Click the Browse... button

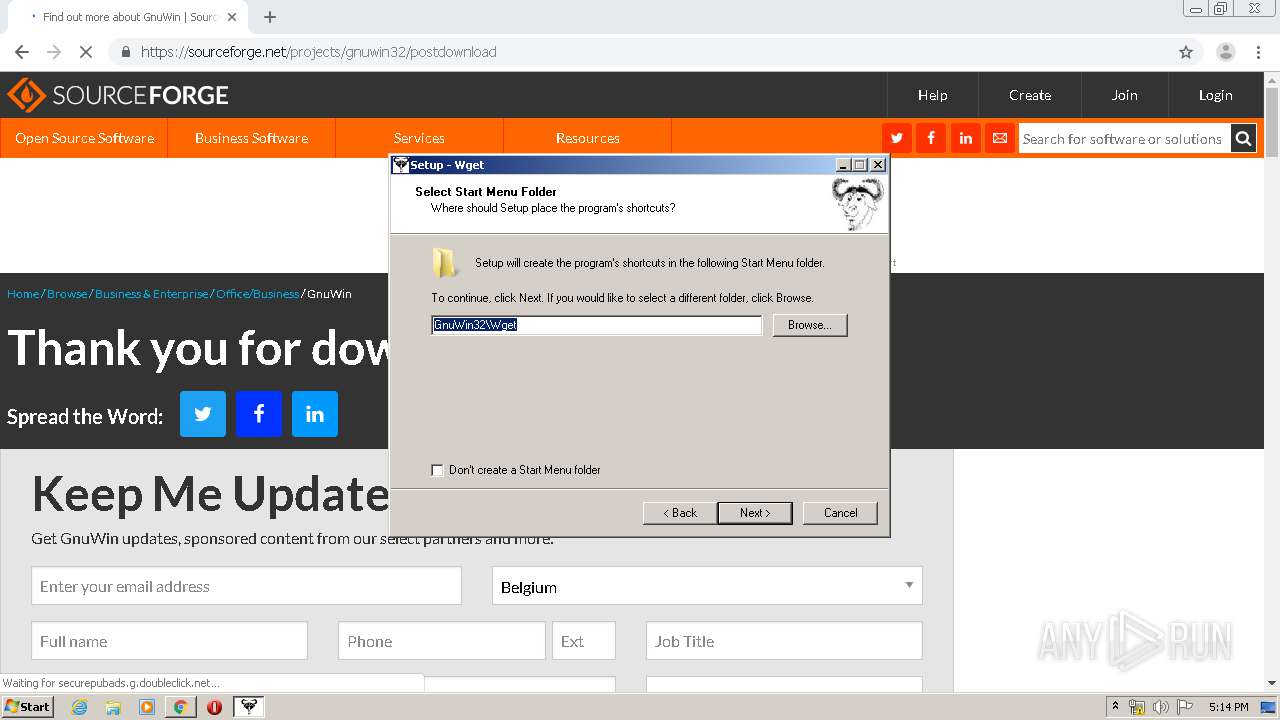coord(810,325)
